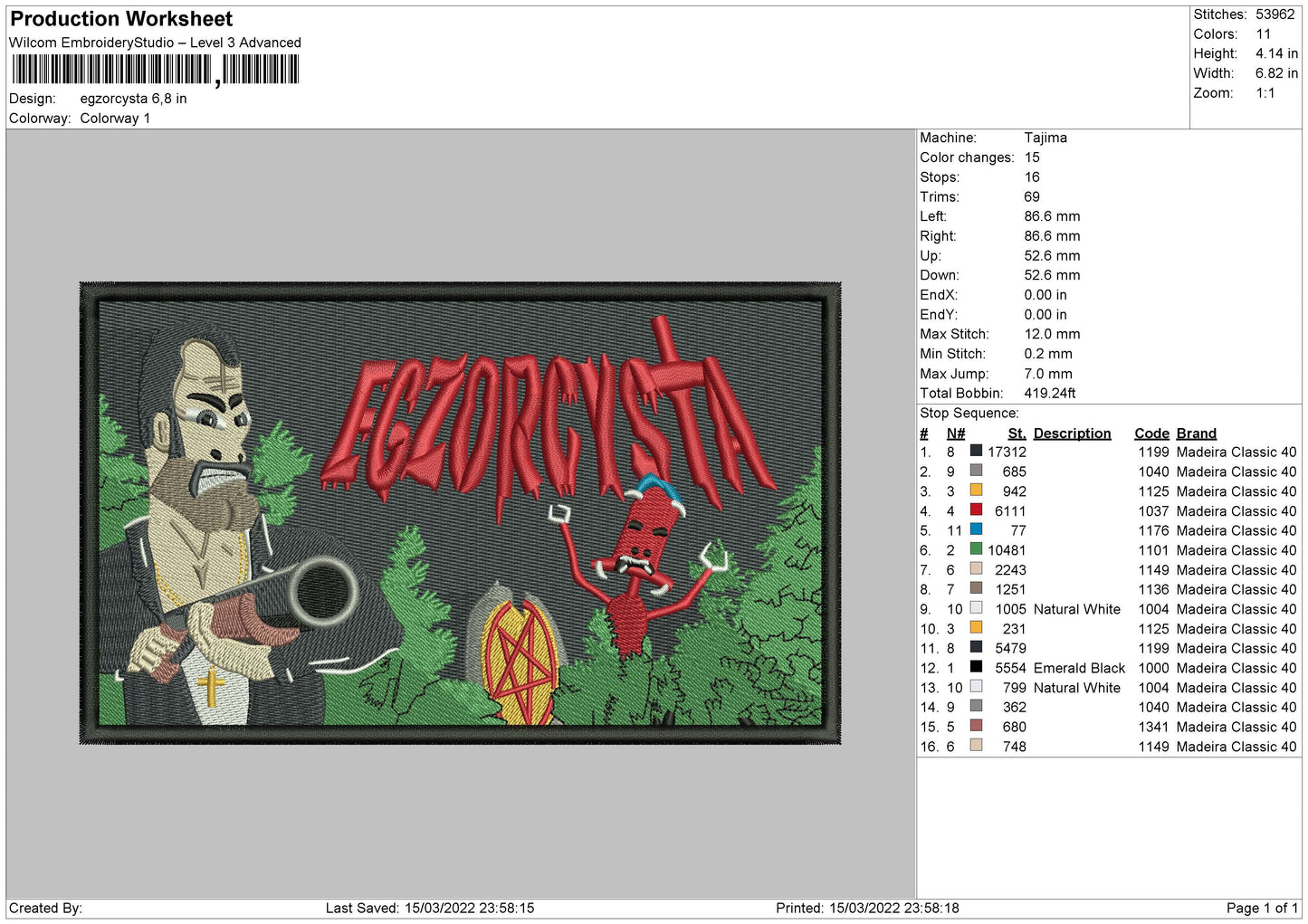
Task: Click the barcode under the Wilcom title
Action: [x=155, y=70]
